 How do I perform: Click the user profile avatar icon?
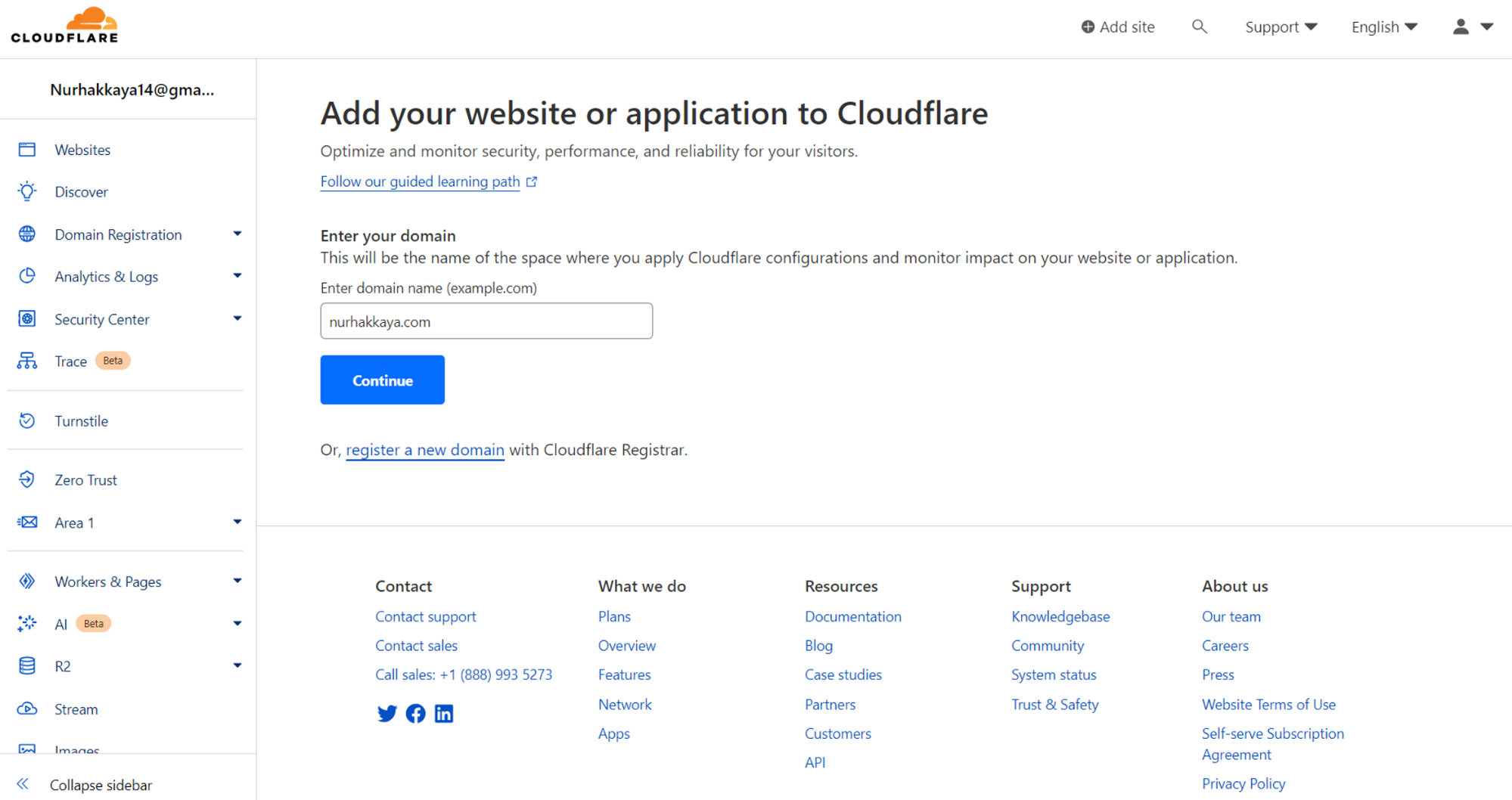pos(1461,27)
